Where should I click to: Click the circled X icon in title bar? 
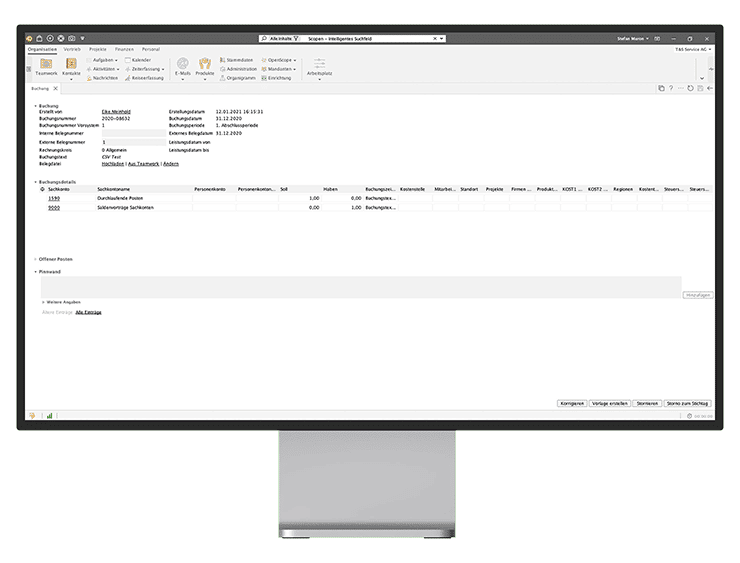pyautogui.click(x=61, y=38)
